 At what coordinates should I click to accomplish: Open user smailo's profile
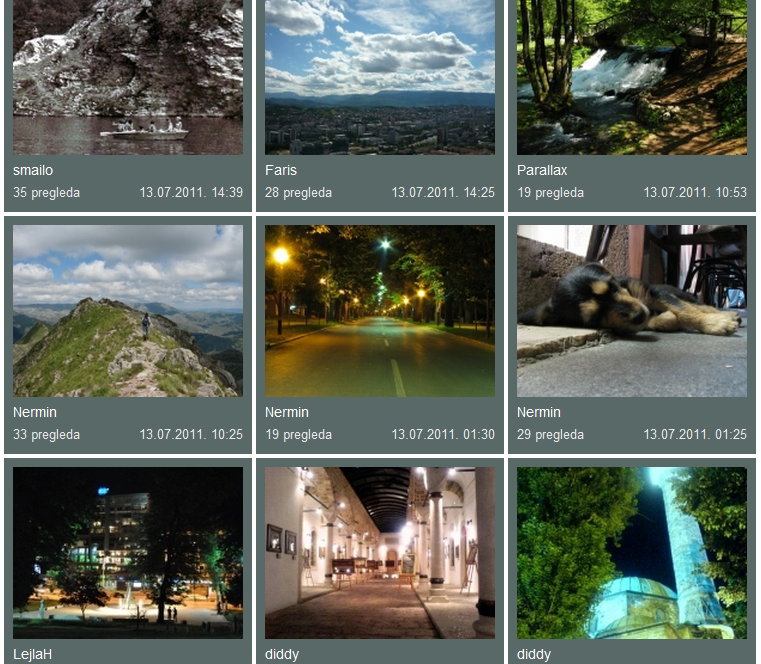click(x=33, y=170)
